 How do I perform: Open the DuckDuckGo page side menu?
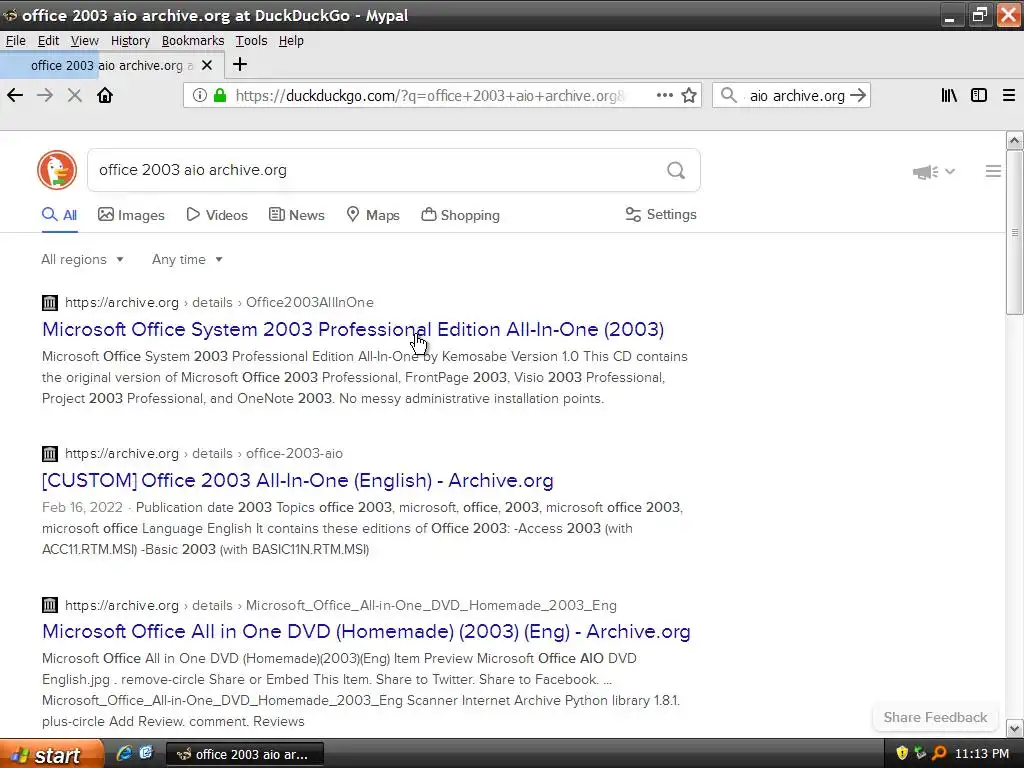pos(993,171)
